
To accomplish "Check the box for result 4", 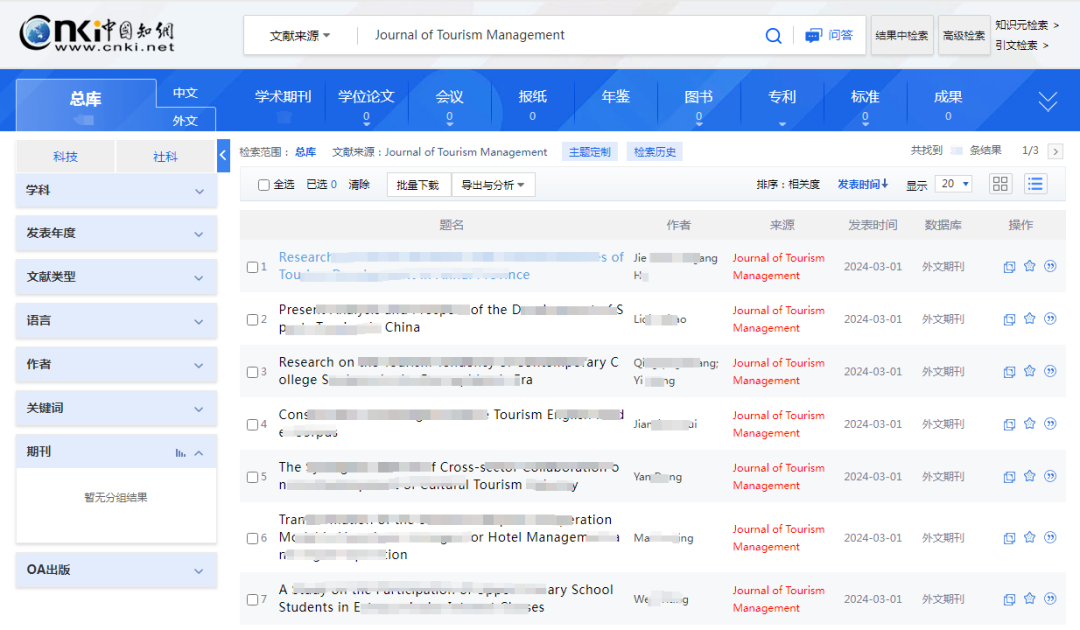I will click(x=252, y=424).
